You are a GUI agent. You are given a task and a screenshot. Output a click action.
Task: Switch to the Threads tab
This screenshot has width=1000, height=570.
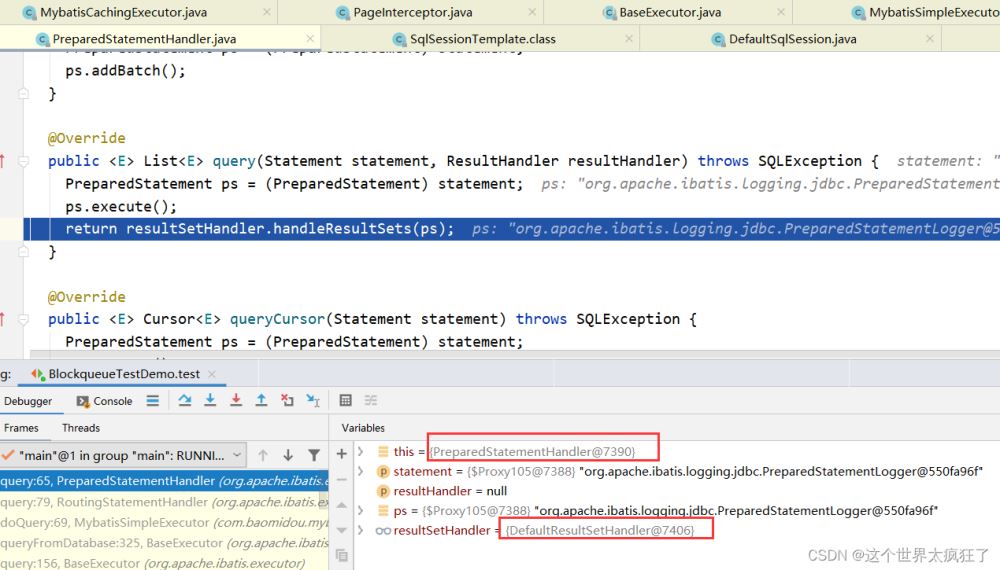(x=81, y=428)
